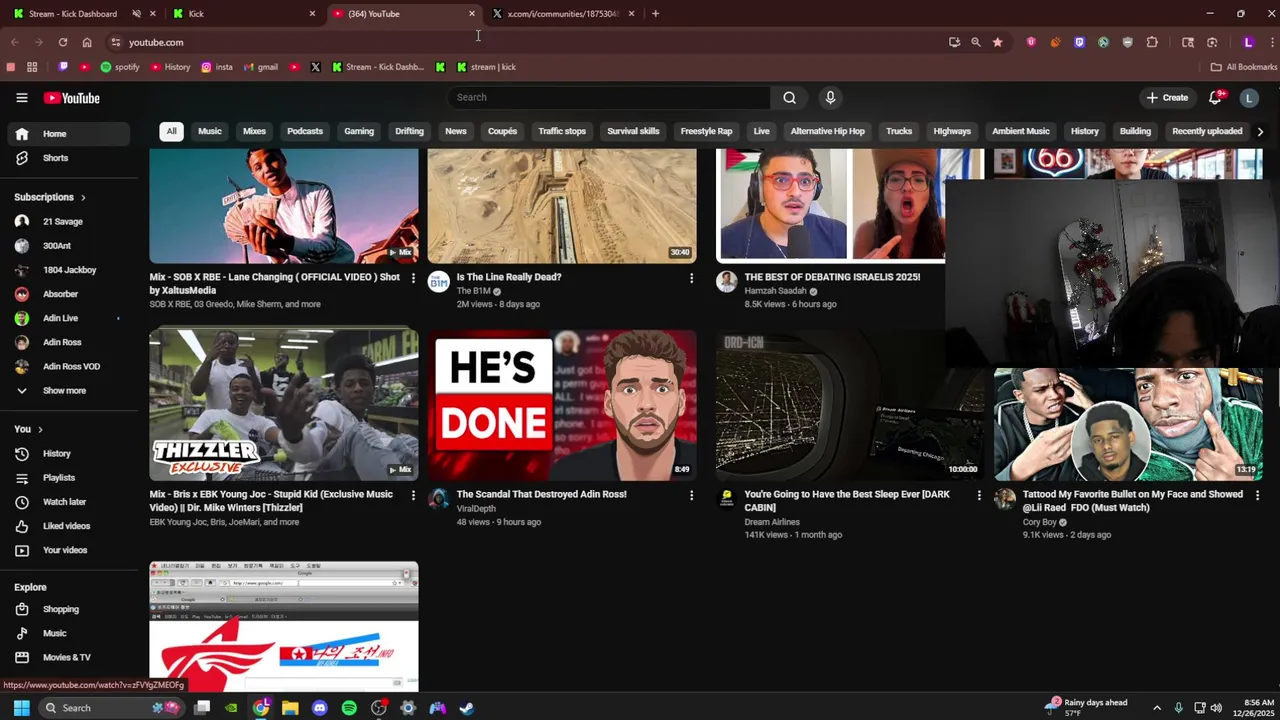1280x720 pixels.
Task: Bookmark this page with star icon
Action: [997, 42]
